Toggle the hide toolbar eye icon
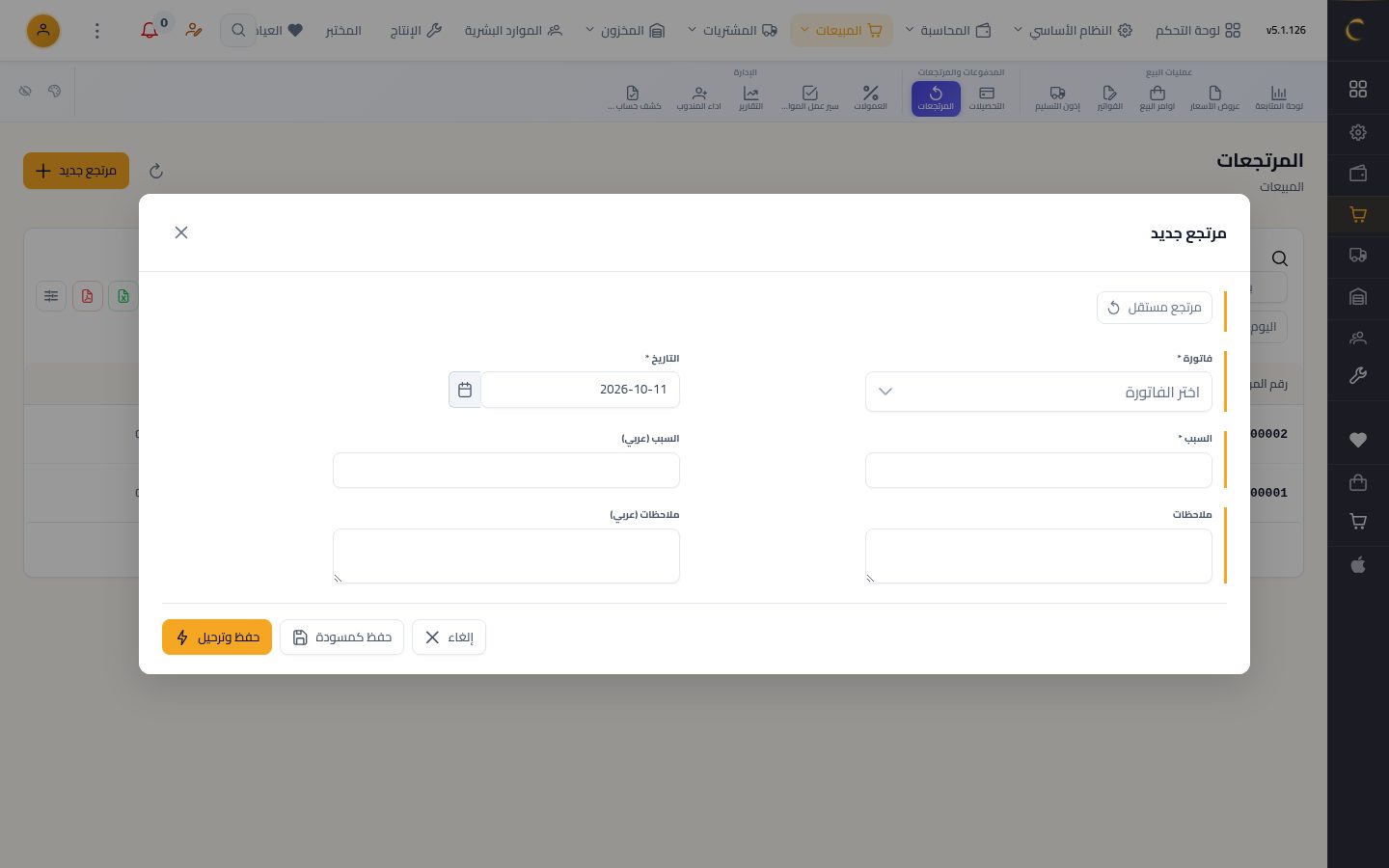1389x868 pixels. pyautogui.click(x=25, y=91)
